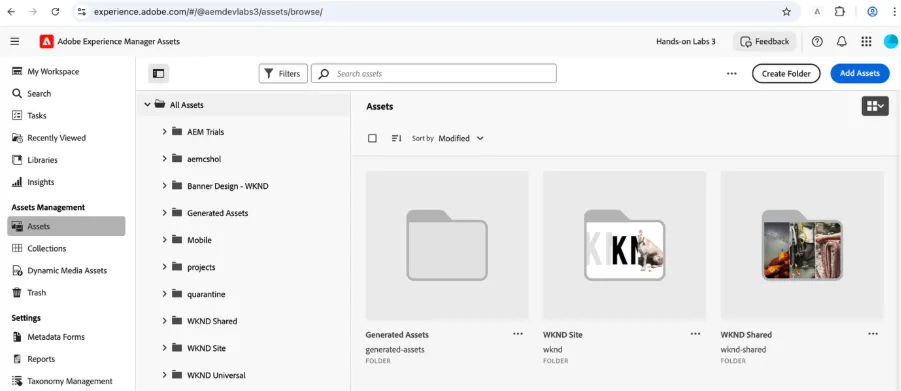Expand the aemcshol folder

(x=164, y=159)
